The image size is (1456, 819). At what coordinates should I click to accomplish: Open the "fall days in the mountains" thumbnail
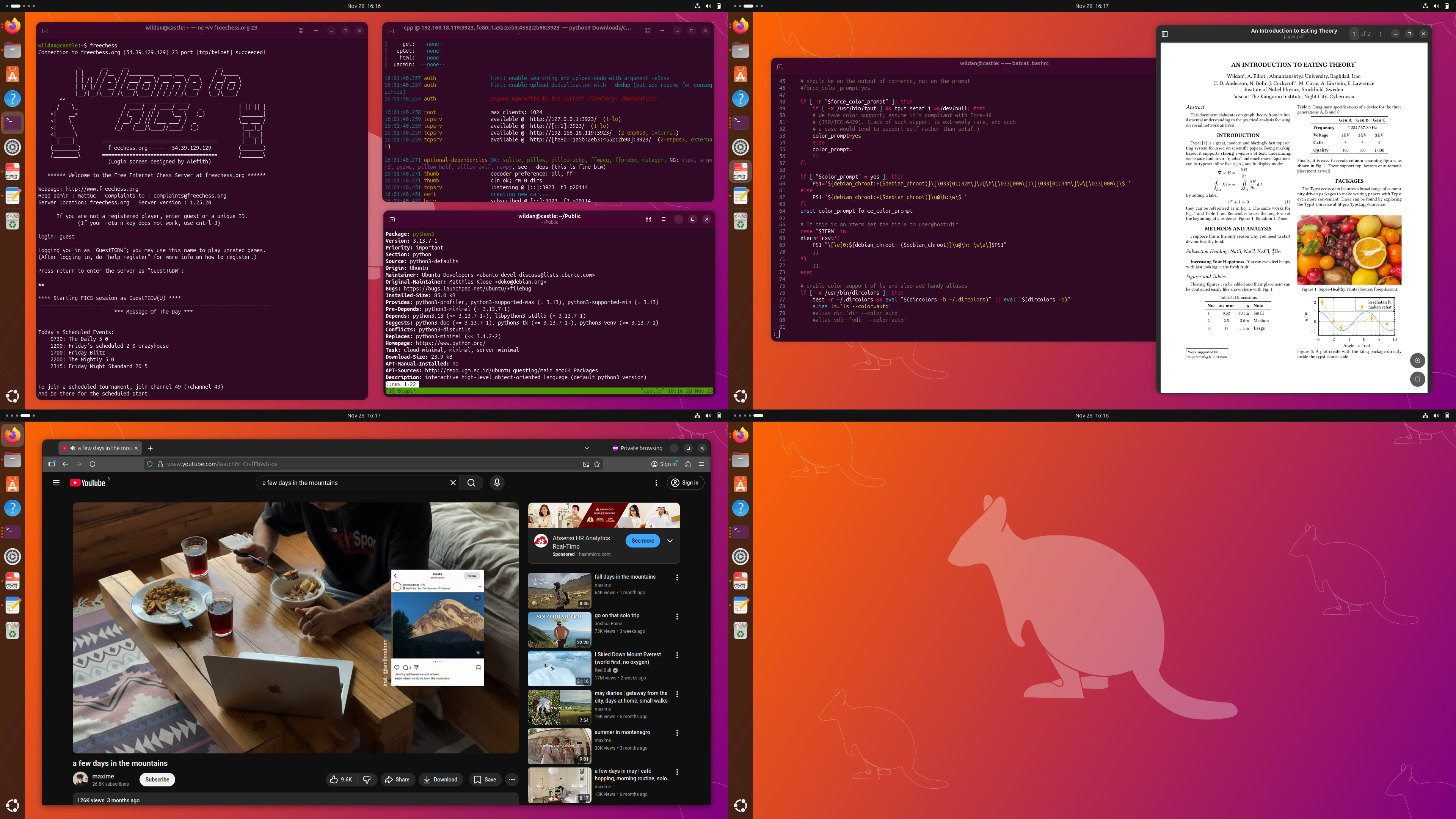coord(559,591)
